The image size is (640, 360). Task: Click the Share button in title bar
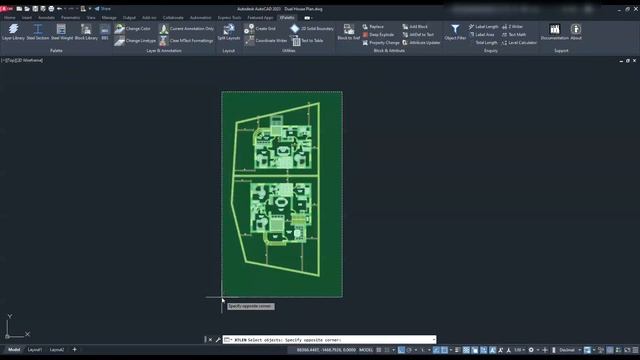tap(102, 9)
